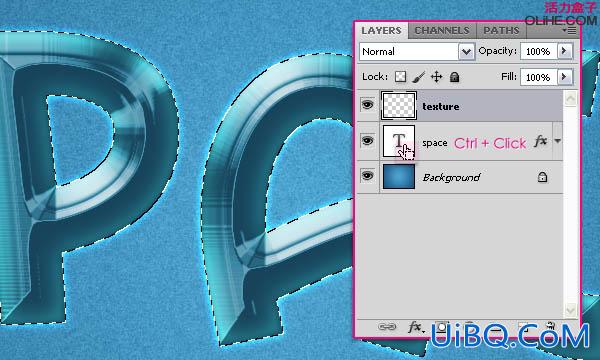600x360 pixels.
Task: Click the lock image pixels brush icon
Action: (x=419, y=77)
